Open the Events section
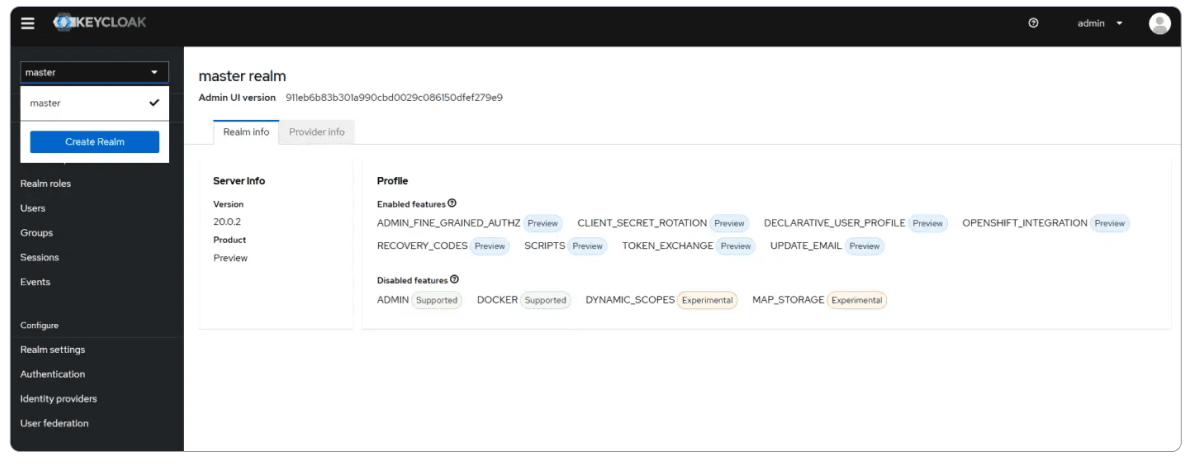 [x=35, y=282]
